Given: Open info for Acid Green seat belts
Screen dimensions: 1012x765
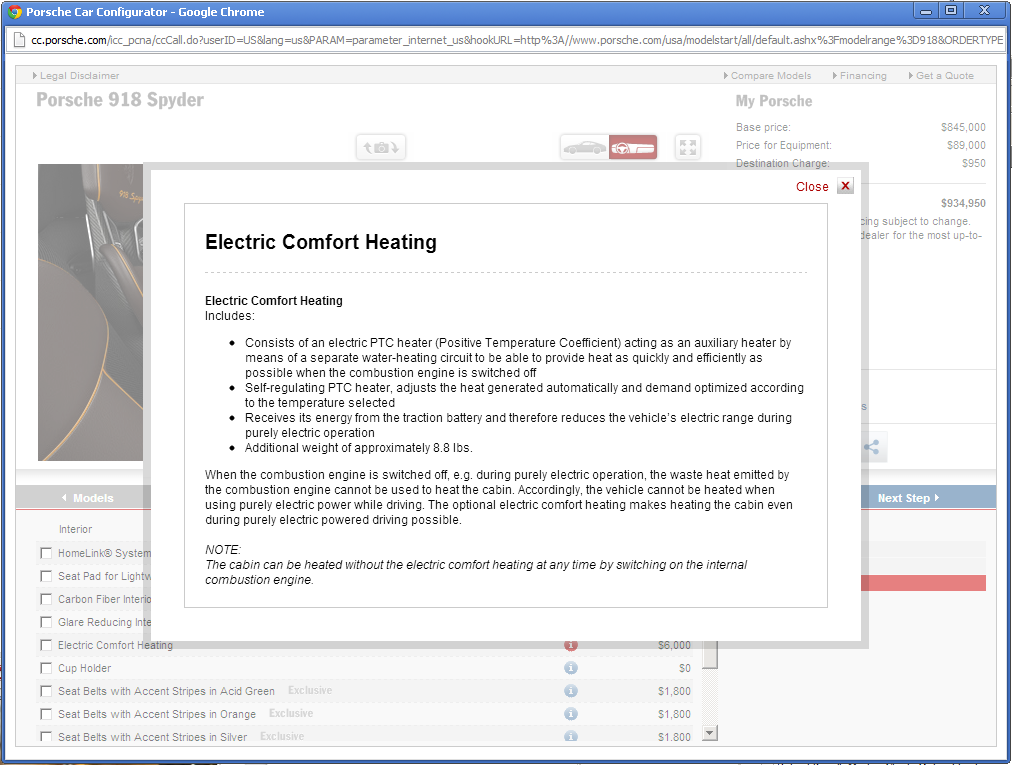Looking at the screenshot, I should click(571, 691).
